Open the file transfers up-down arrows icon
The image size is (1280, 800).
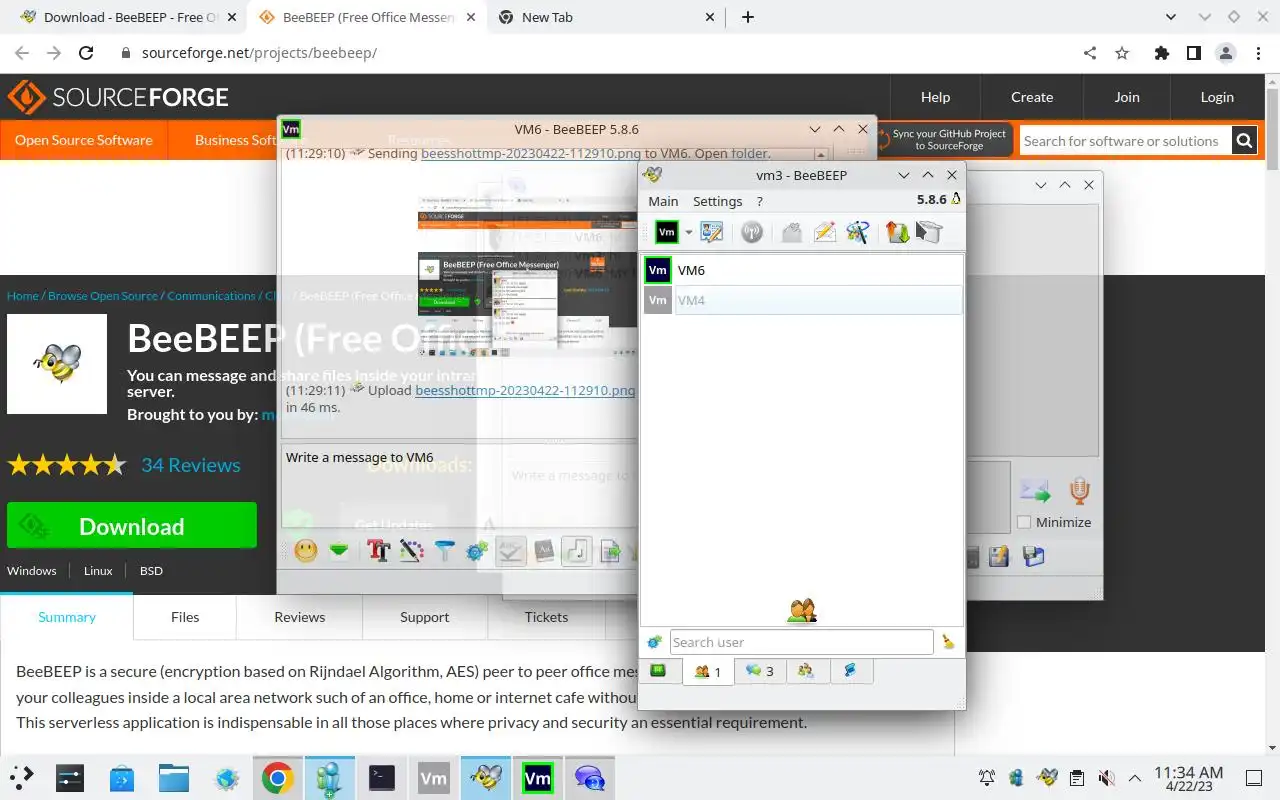[x=897, y=232]
